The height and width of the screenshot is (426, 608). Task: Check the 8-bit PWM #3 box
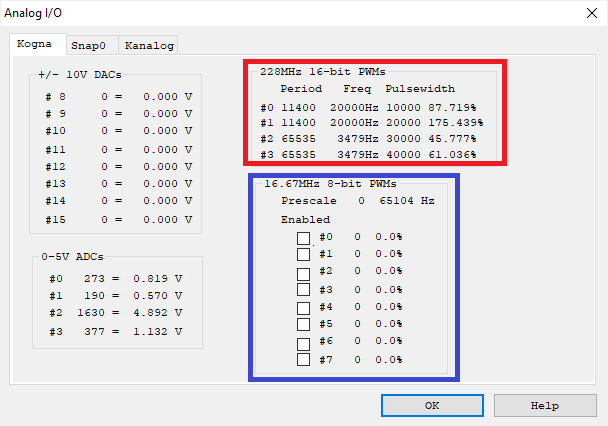pos(304,290)
